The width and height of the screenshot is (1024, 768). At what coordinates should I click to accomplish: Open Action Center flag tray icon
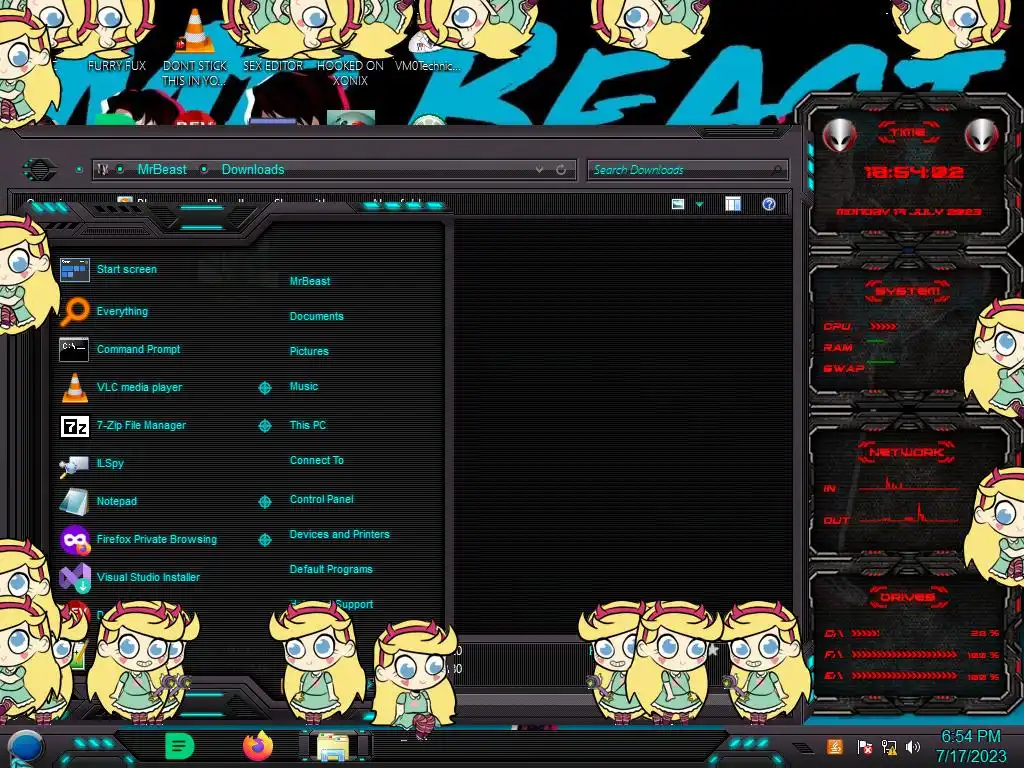click(865, 747)
